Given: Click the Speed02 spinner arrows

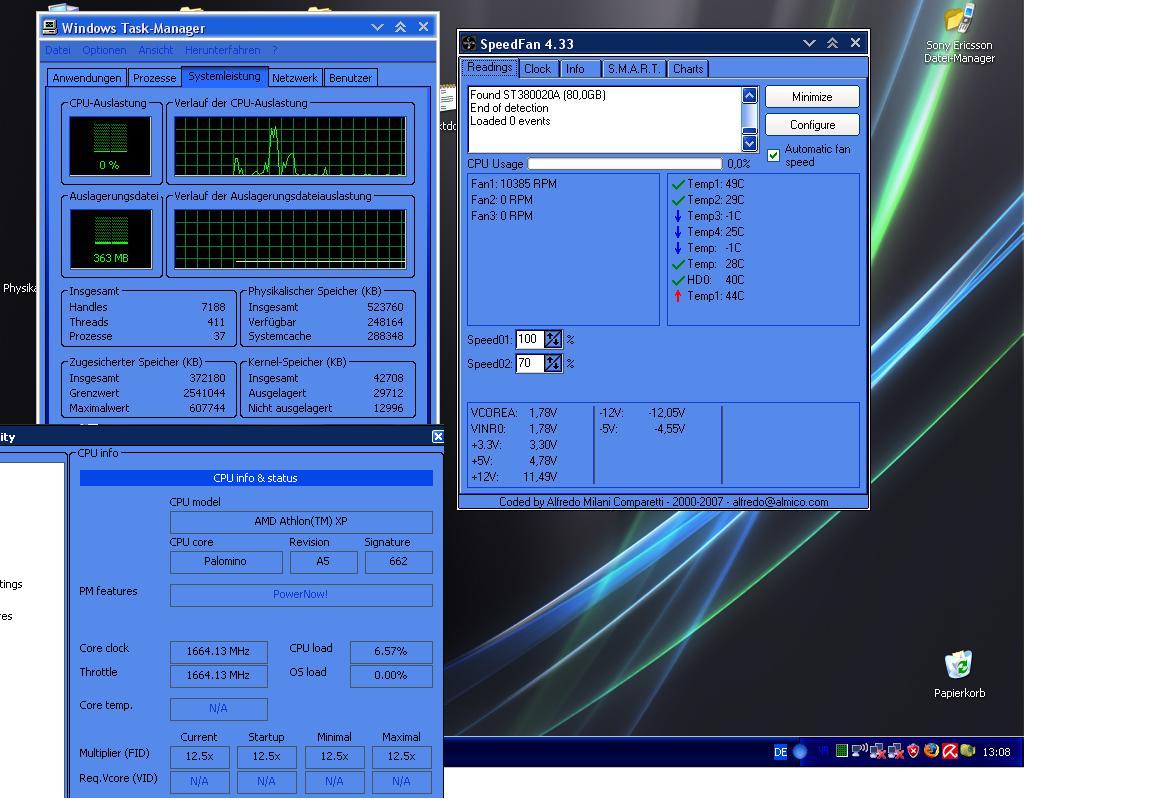Looking at the screenshot, I should pyautogui.click(x=553, y=363).
